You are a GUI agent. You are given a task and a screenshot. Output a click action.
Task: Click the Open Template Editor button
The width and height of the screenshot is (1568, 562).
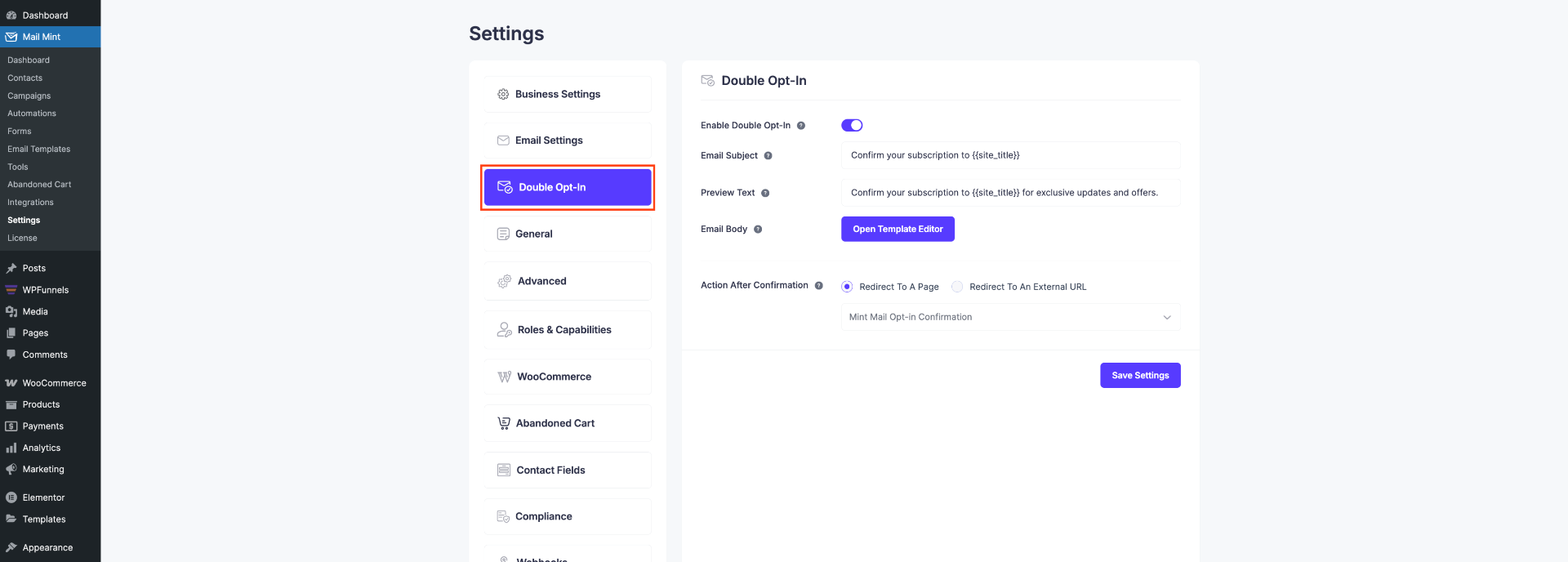pos(898,229)
